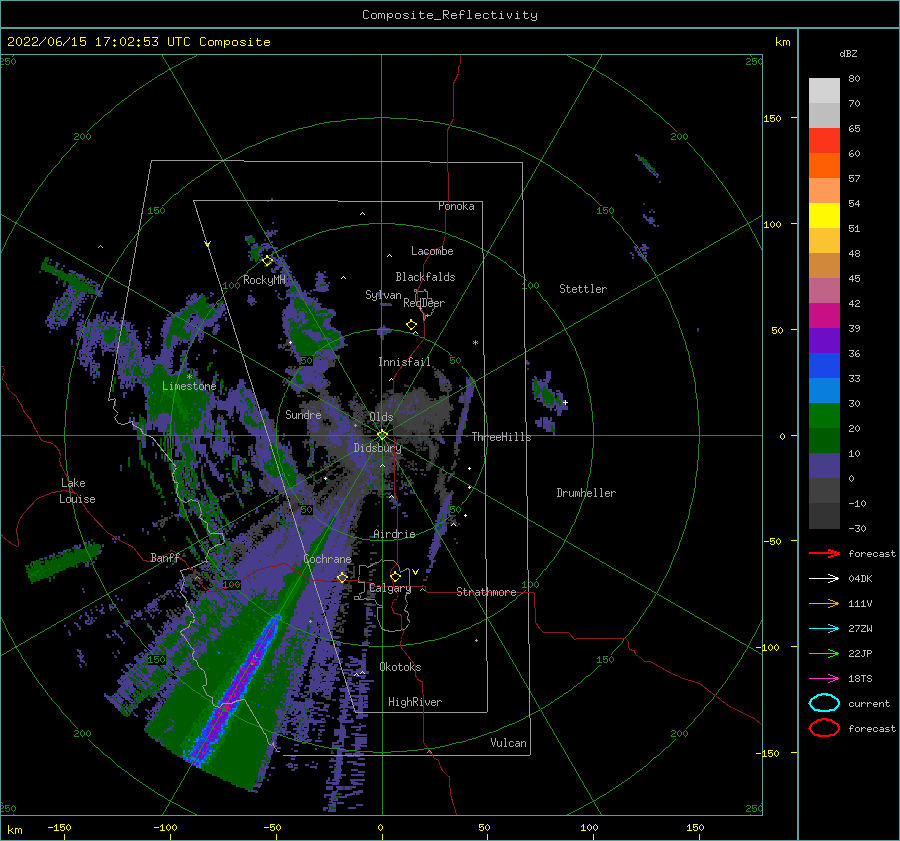The image size is (900, 841).
Task: Click the yellow diamond marker above Calgary
Action: pyautogui.click(x=395, y=576)
